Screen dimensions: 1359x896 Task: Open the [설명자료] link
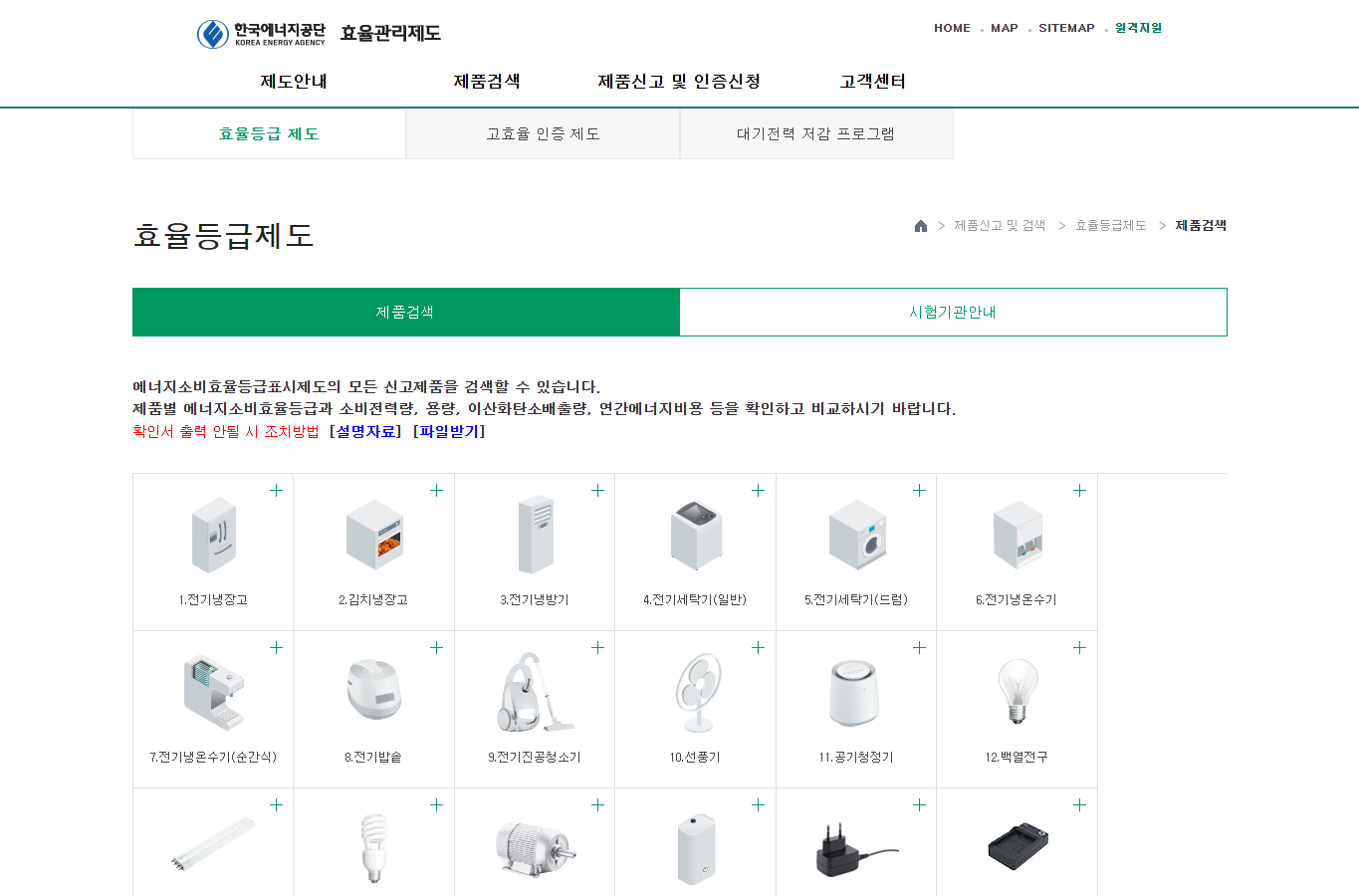365,431
